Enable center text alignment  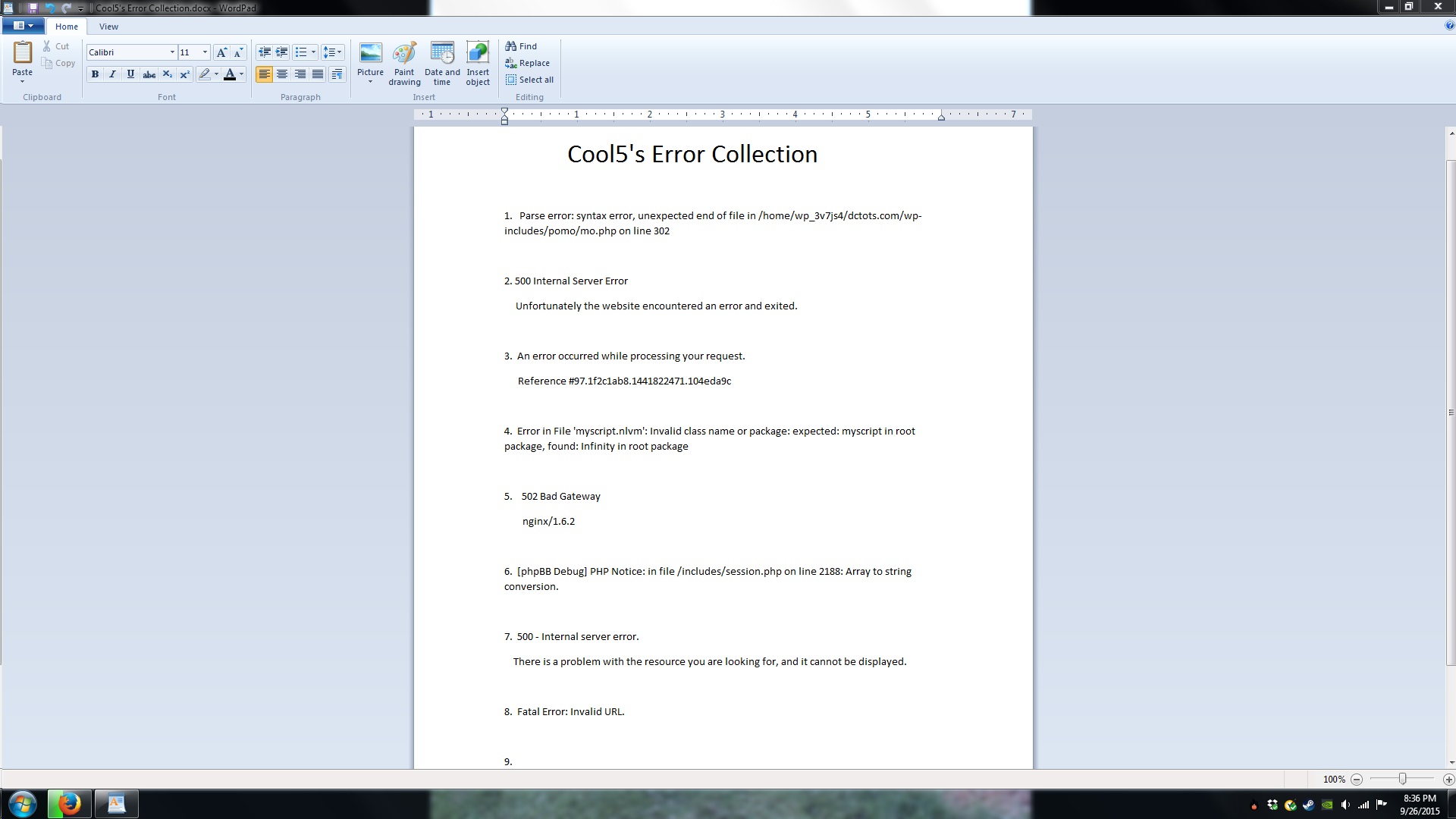point(282,74)
